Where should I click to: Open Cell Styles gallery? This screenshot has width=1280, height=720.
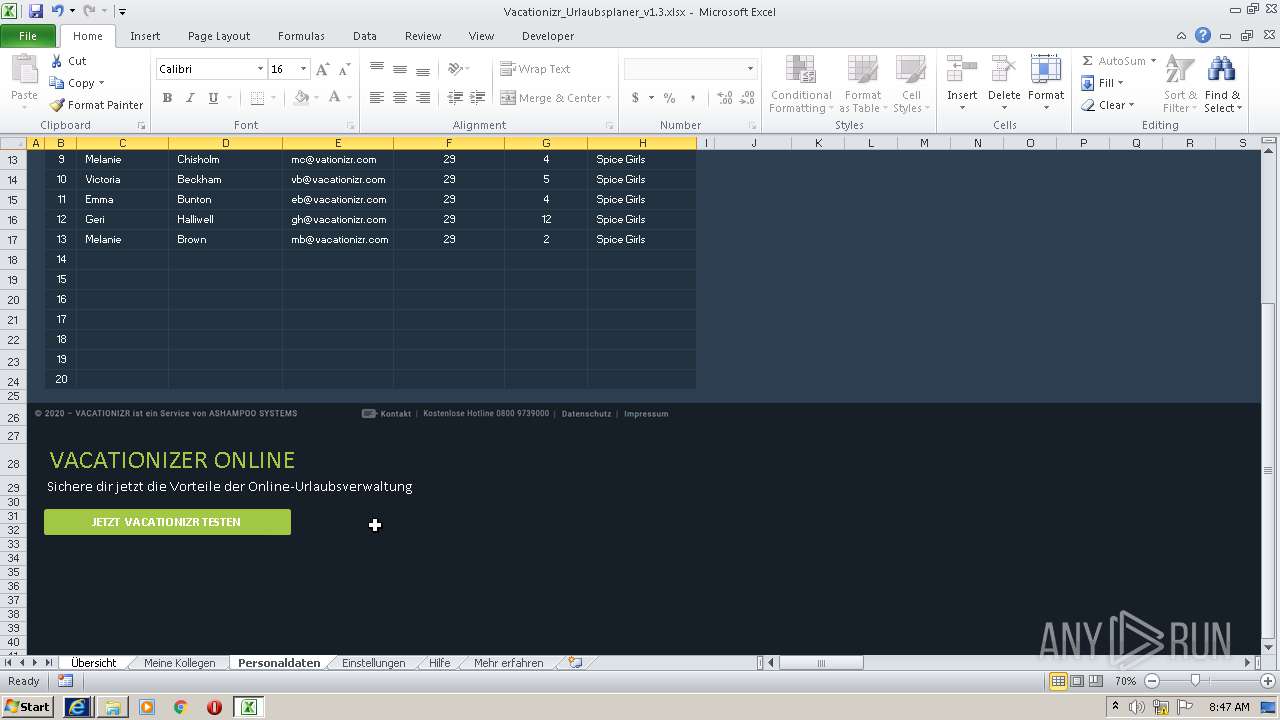(910, 85)
